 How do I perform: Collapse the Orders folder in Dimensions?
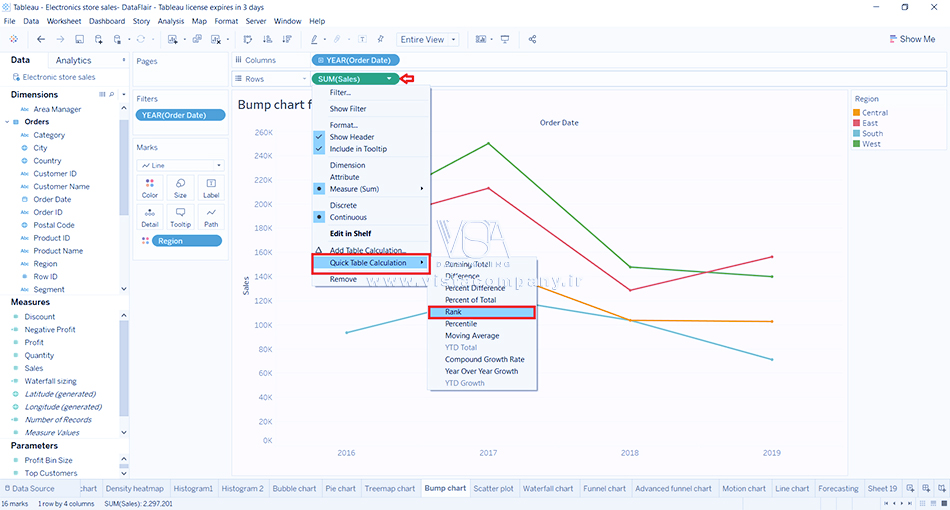[8, 122]
